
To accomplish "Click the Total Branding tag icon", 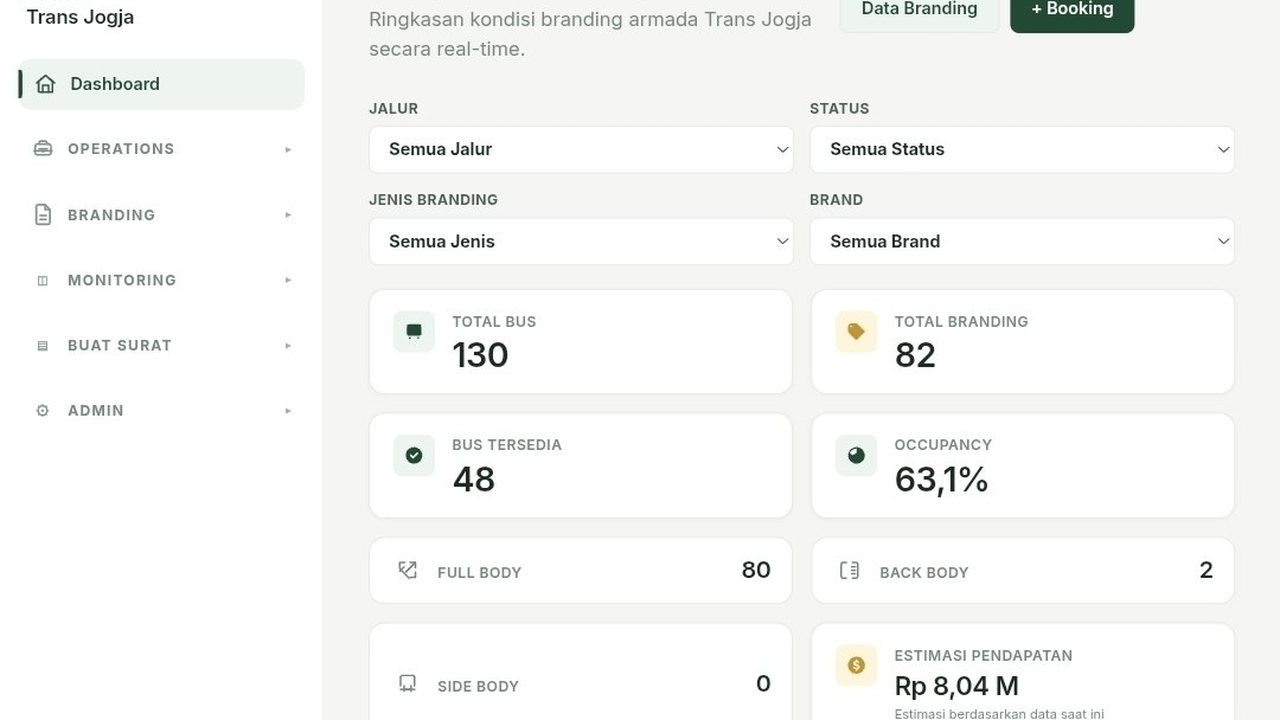I will [856, 331].
